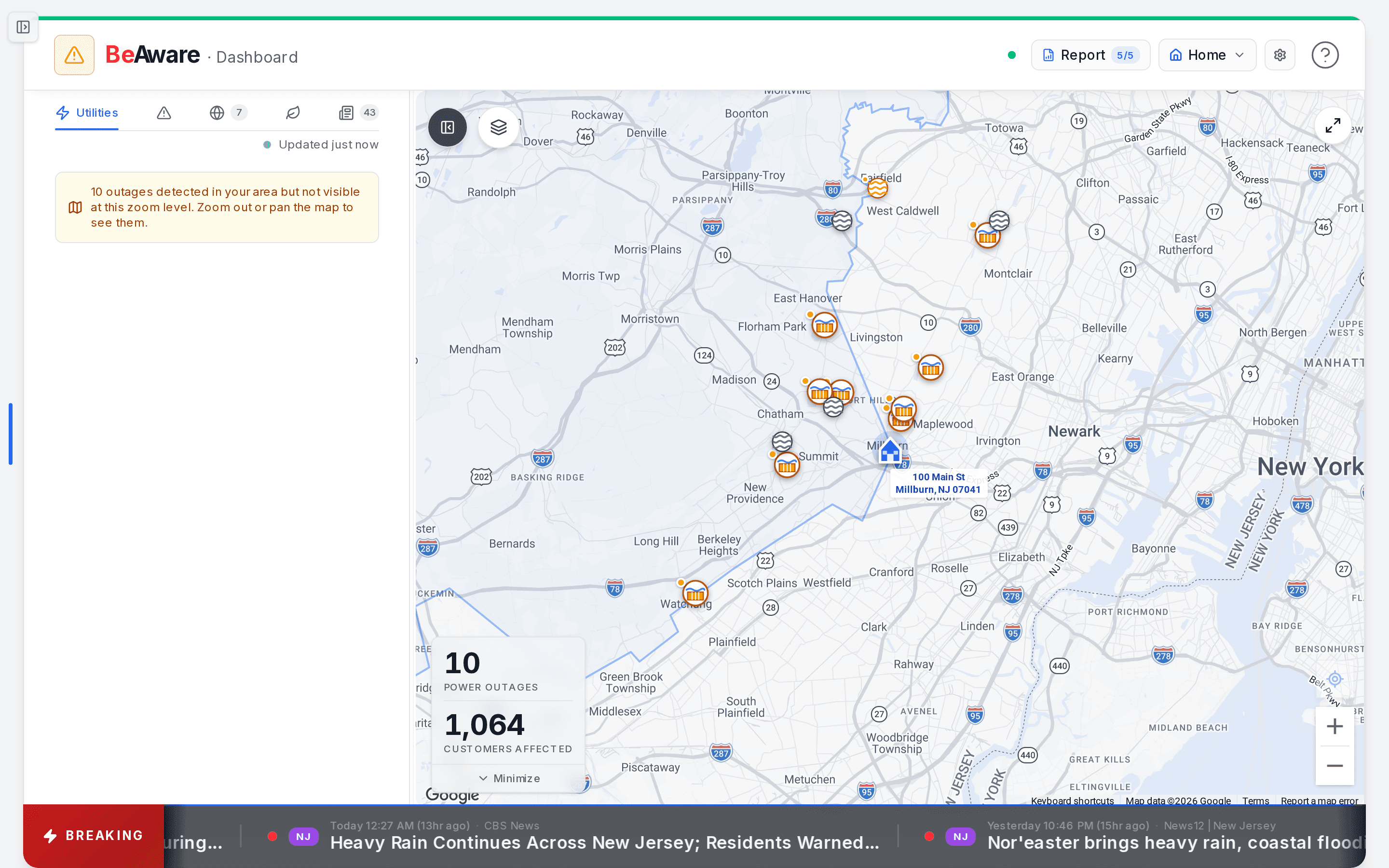This screenshot has width=1389, height=868.
Task: Open the Nor'easter brings heavy rain headline
Action: (1174, 842)
